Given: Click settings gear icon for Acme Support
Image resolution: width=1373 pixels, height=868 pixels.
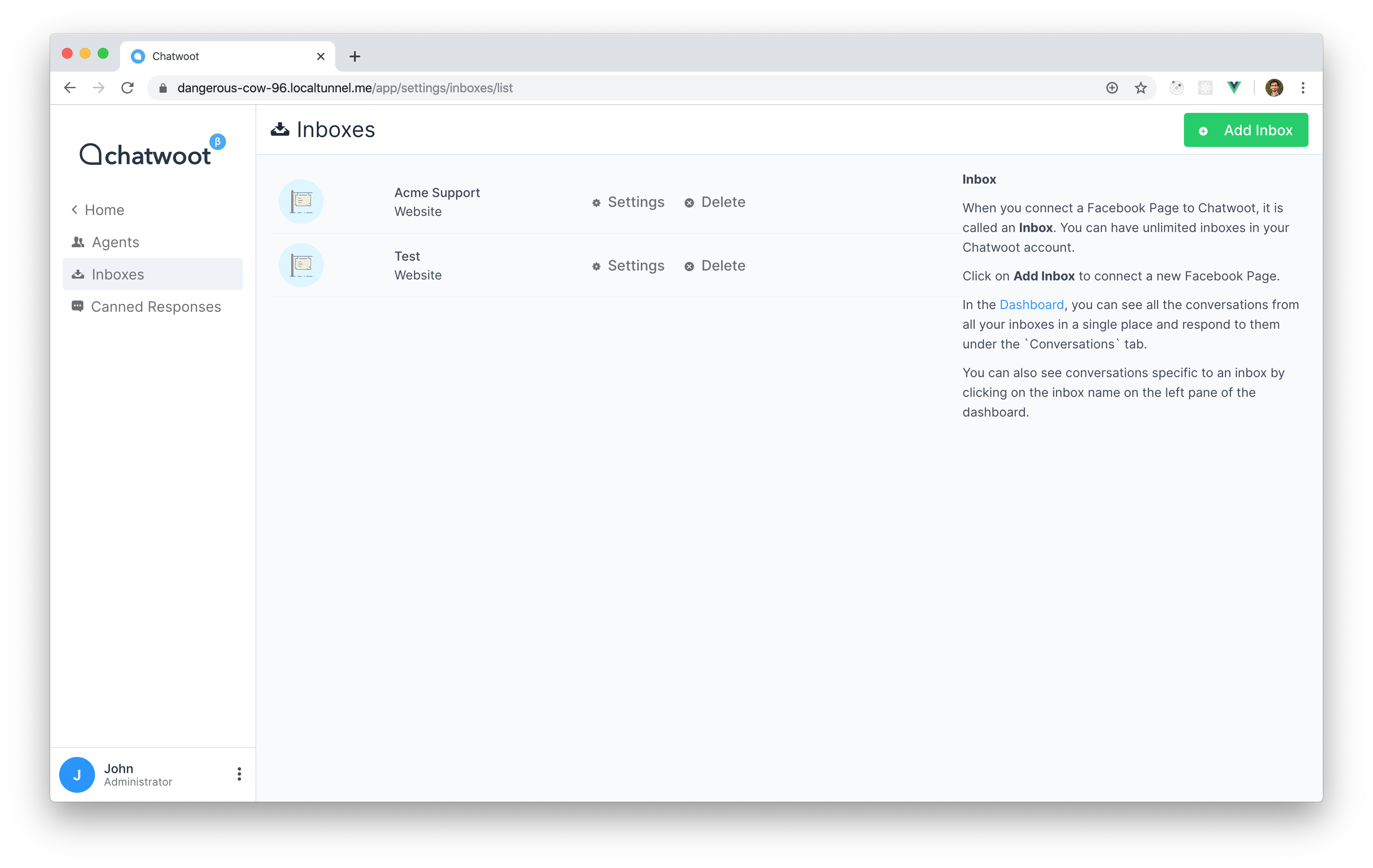Looking at the screenshot, I should [597, 202].
